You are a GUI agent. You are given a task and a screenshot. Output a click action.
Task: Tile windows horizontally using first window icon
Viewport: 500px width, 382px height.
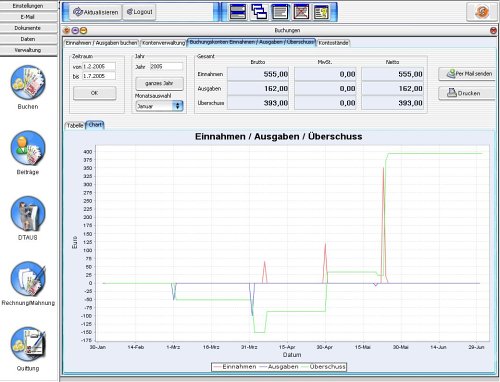pos(238,12)
